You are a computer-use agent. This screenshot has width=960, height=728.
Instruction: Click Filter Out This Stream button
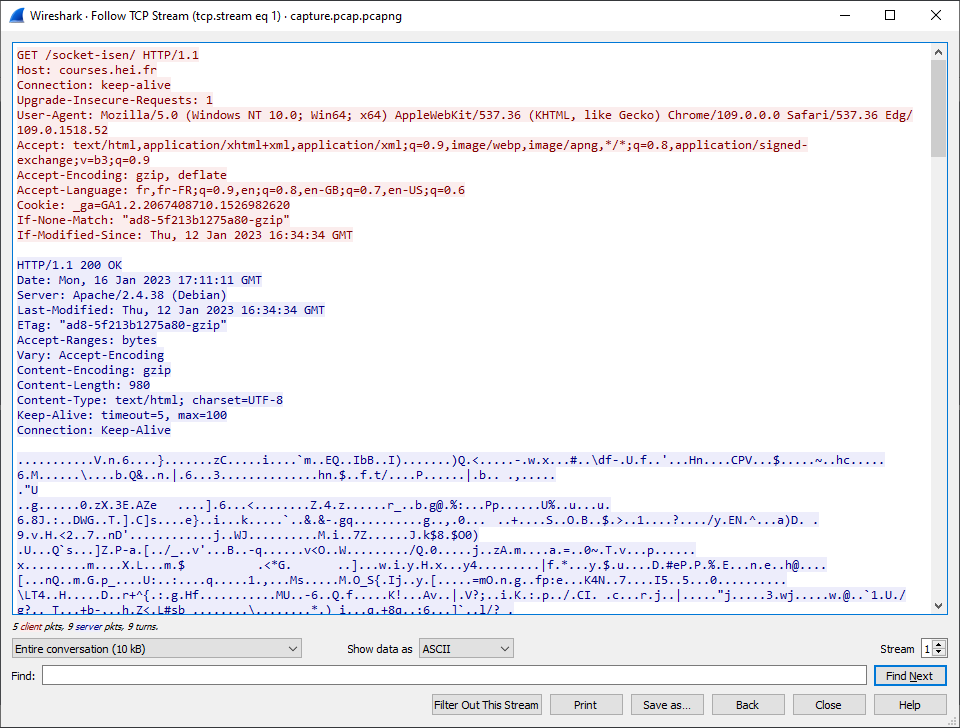[x=486, y=705]
